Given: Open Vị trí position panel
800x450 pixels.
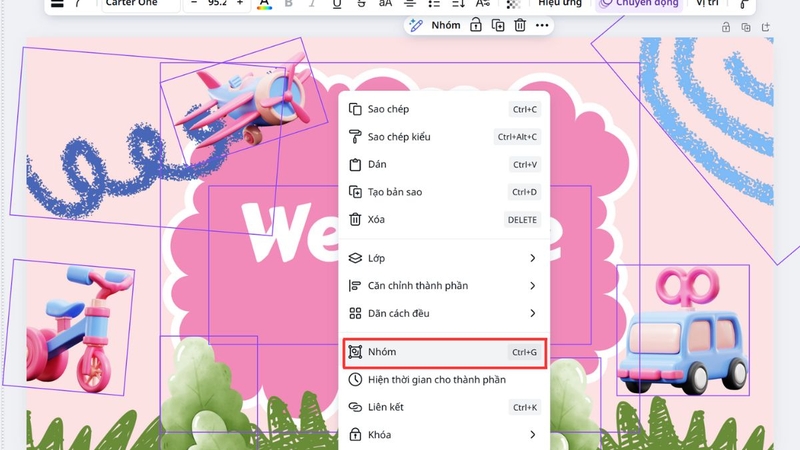Looking at the screenshot, I should point(707,4).
